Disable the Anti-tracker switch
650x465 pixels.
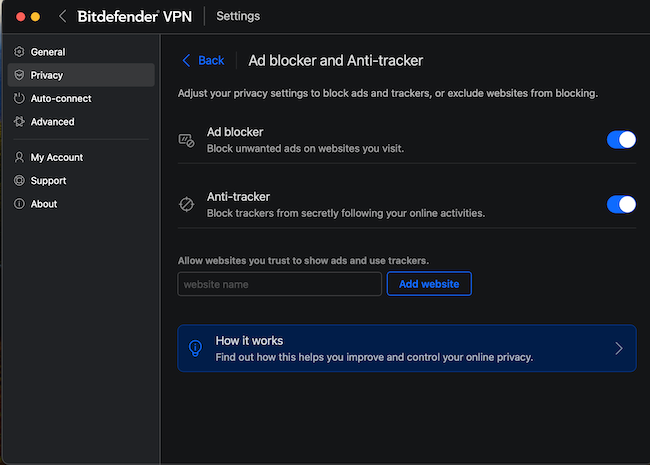pyautogui.click(x=621, y=204)
